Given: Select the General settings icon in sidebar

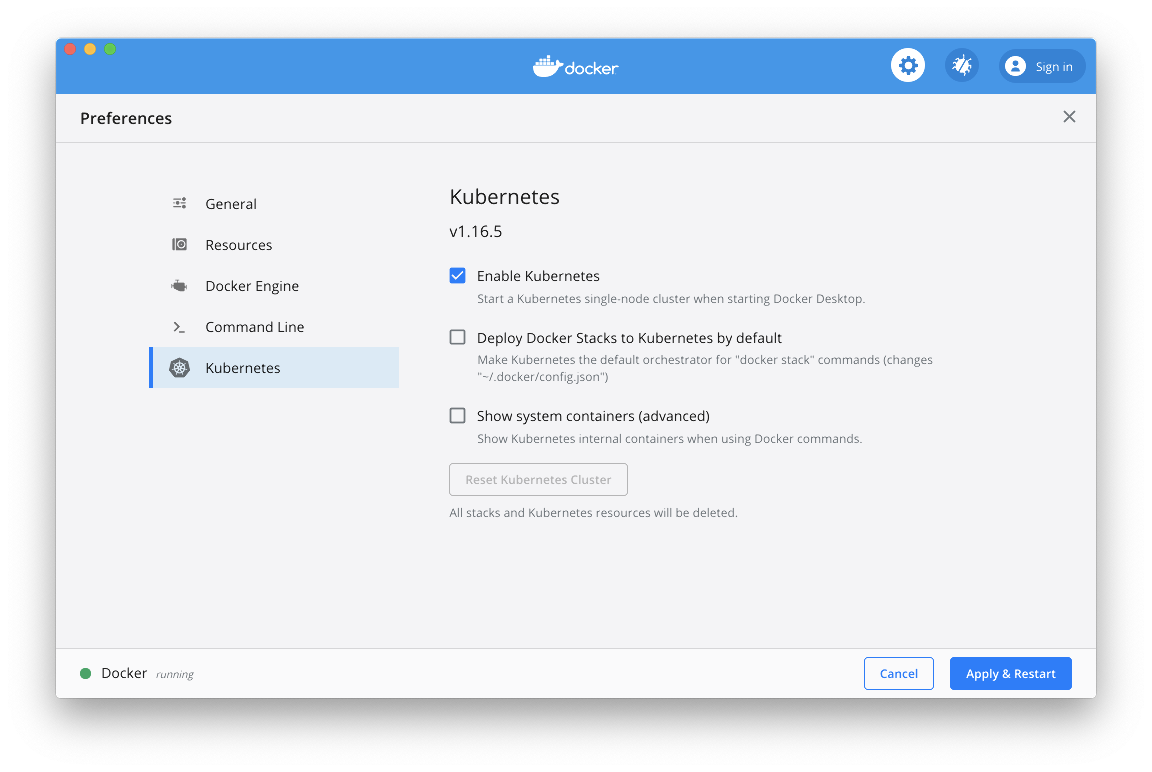Looking at the screenshot, I should (x=179, y=203).
